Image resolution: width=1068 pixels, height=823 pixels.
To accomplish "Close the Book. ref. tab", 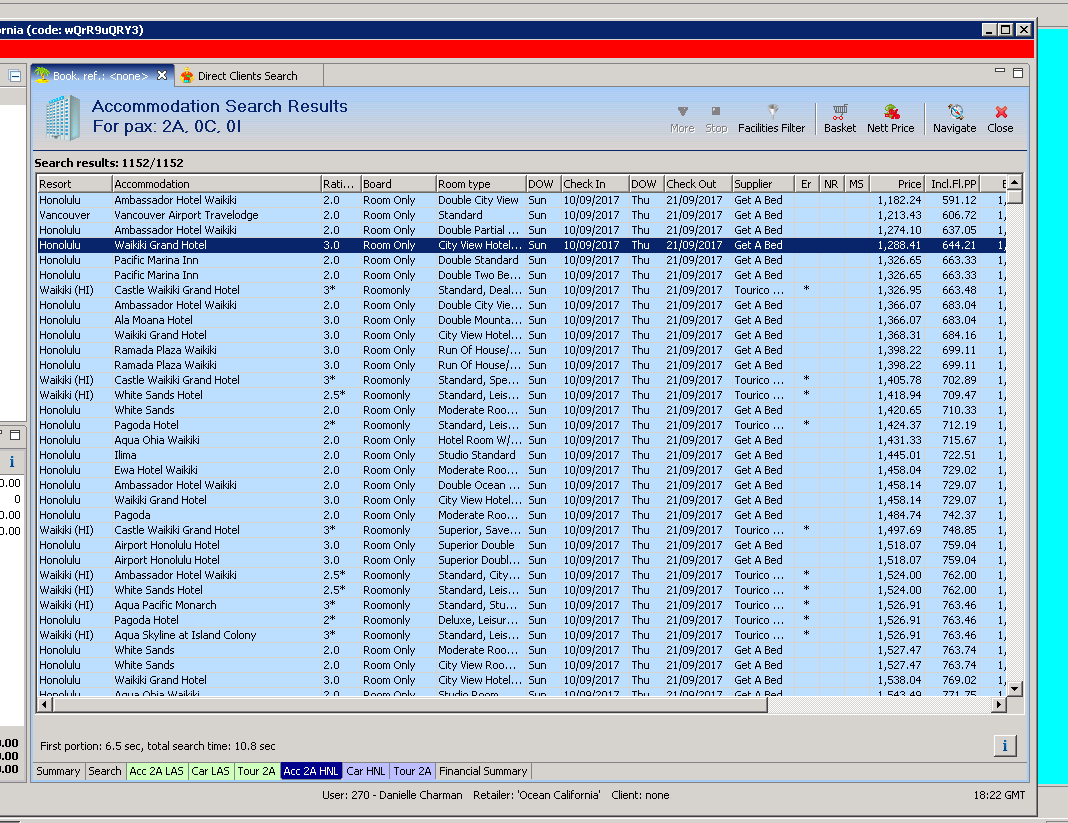I will coord(163,76).
